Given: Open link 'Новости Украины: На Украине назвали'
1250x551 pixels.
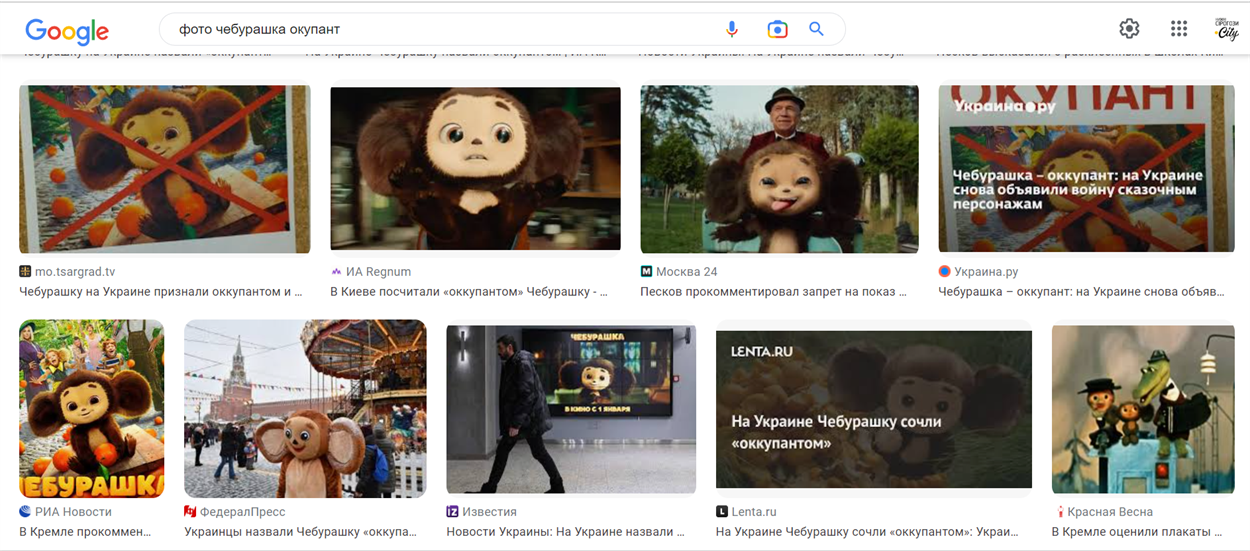Looking at the screenshot, I should pos(565,532).
